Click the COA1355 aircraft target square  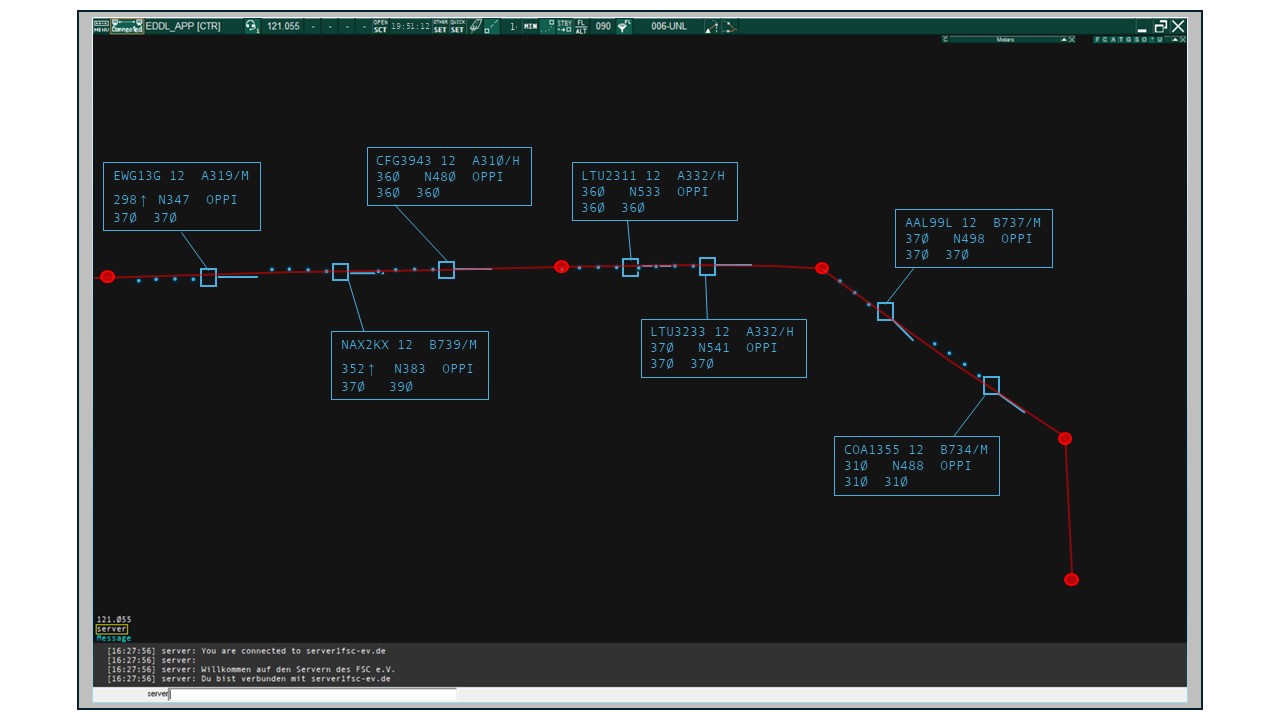coord(991,385)
